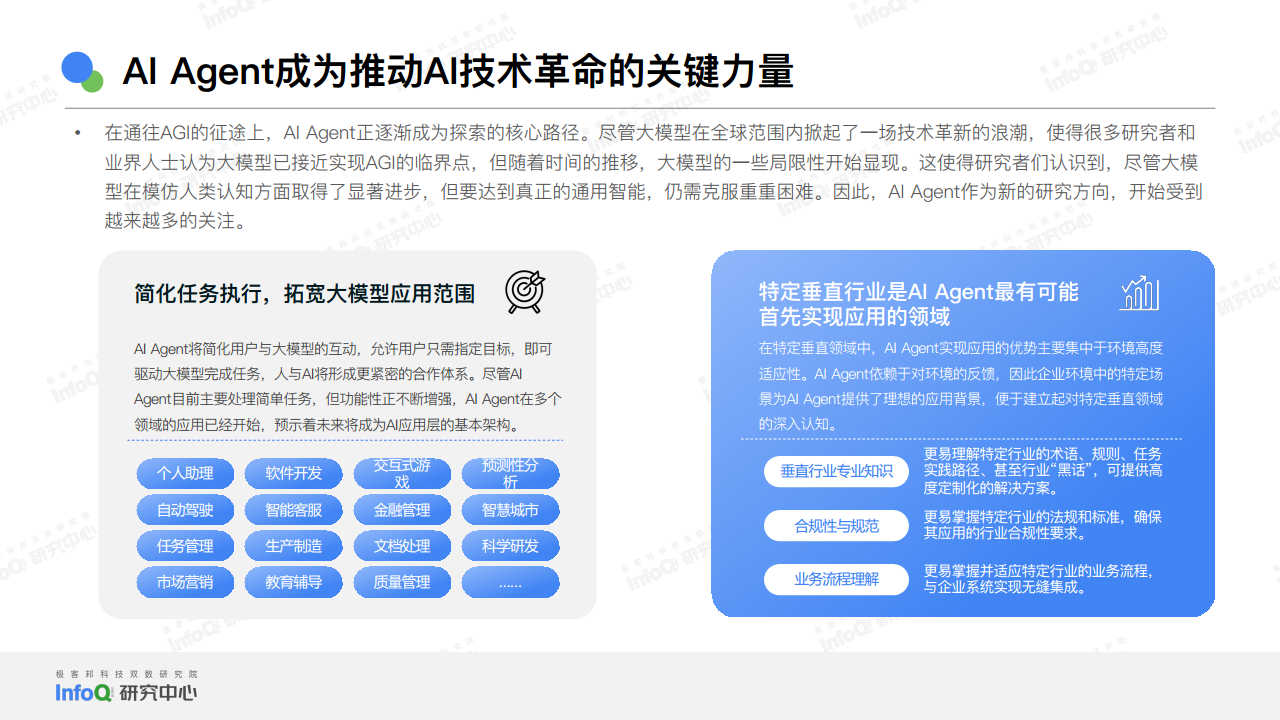Viewport: 1280px width, 720px height.
Task: Click intro paragraph starting 在通往AGI的征途上
Action: click(x=653, y=177)
